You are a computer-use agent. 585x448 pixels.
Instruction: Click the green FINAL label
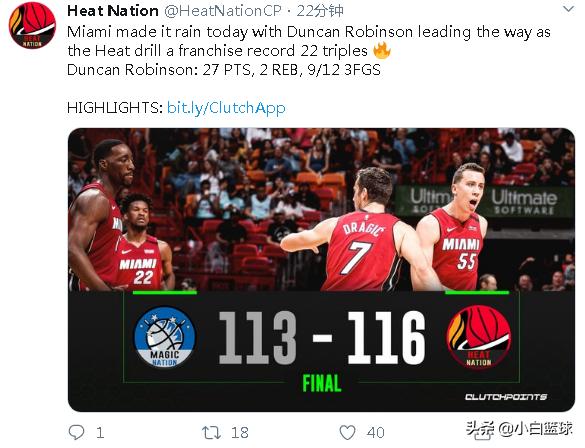pos(322,383)
